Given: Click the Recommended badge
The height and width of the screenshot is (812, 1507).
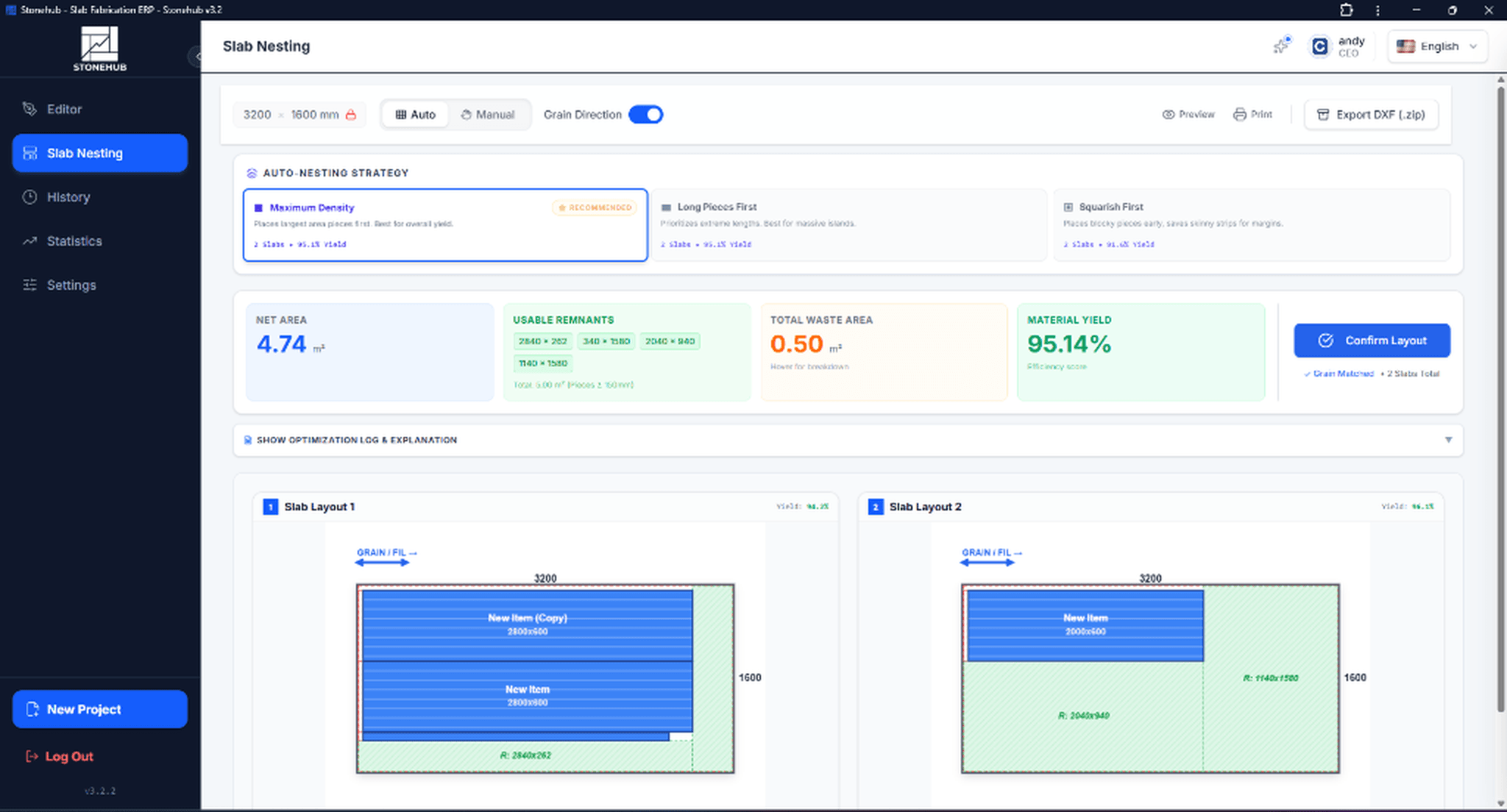Looking at the screenshot, I should pos(595,208).
